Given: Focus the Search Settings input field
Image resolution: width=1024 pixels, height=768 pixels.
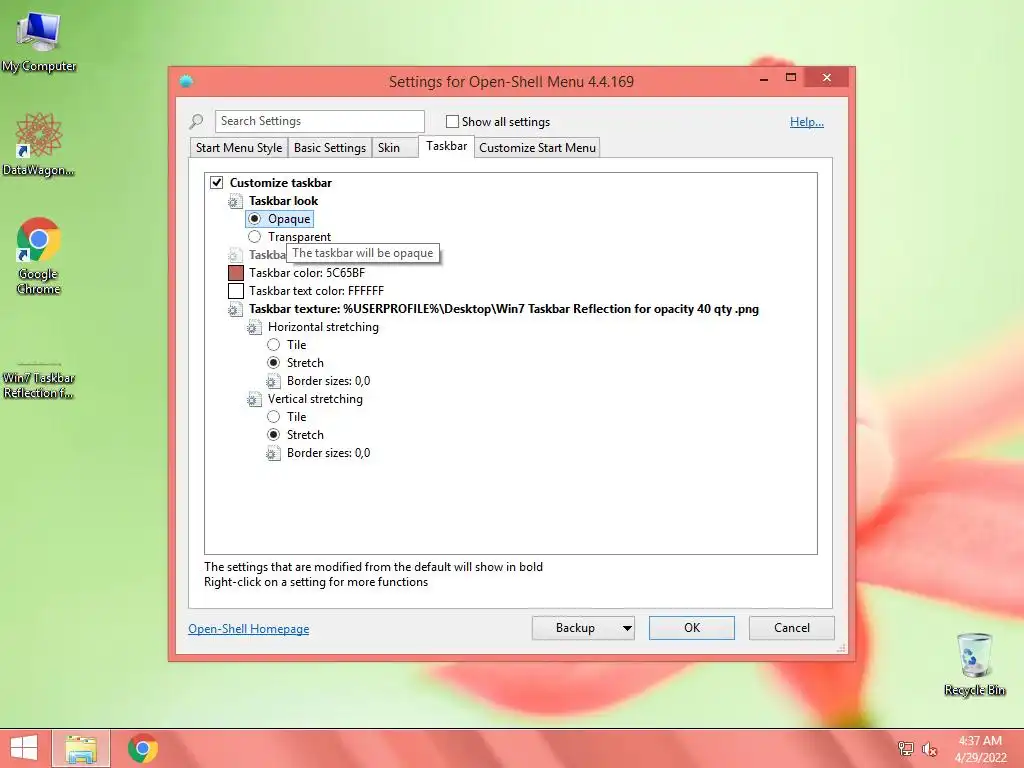Looking at the screenshot, I should (x=319, y=121).
